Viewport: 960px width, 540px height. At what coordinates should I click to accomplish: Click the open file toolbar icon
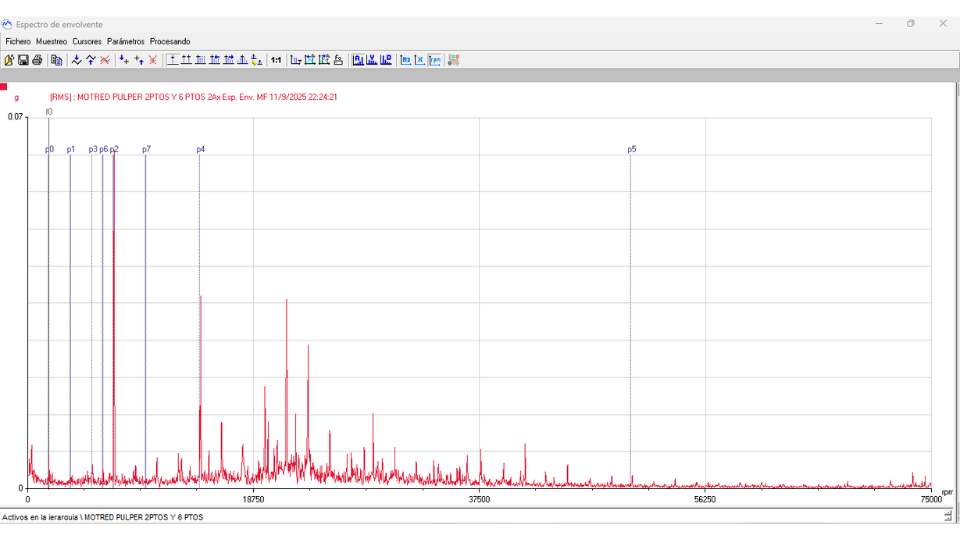9,60
